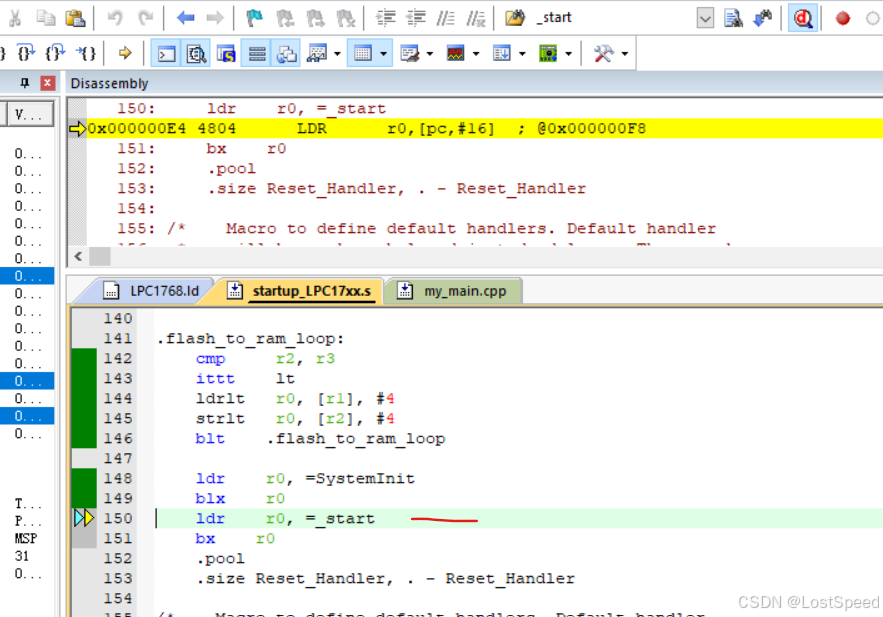Click the .flash_to_ram_loop: label on line 141
This screenshot has width=883, height=617.
251,339
